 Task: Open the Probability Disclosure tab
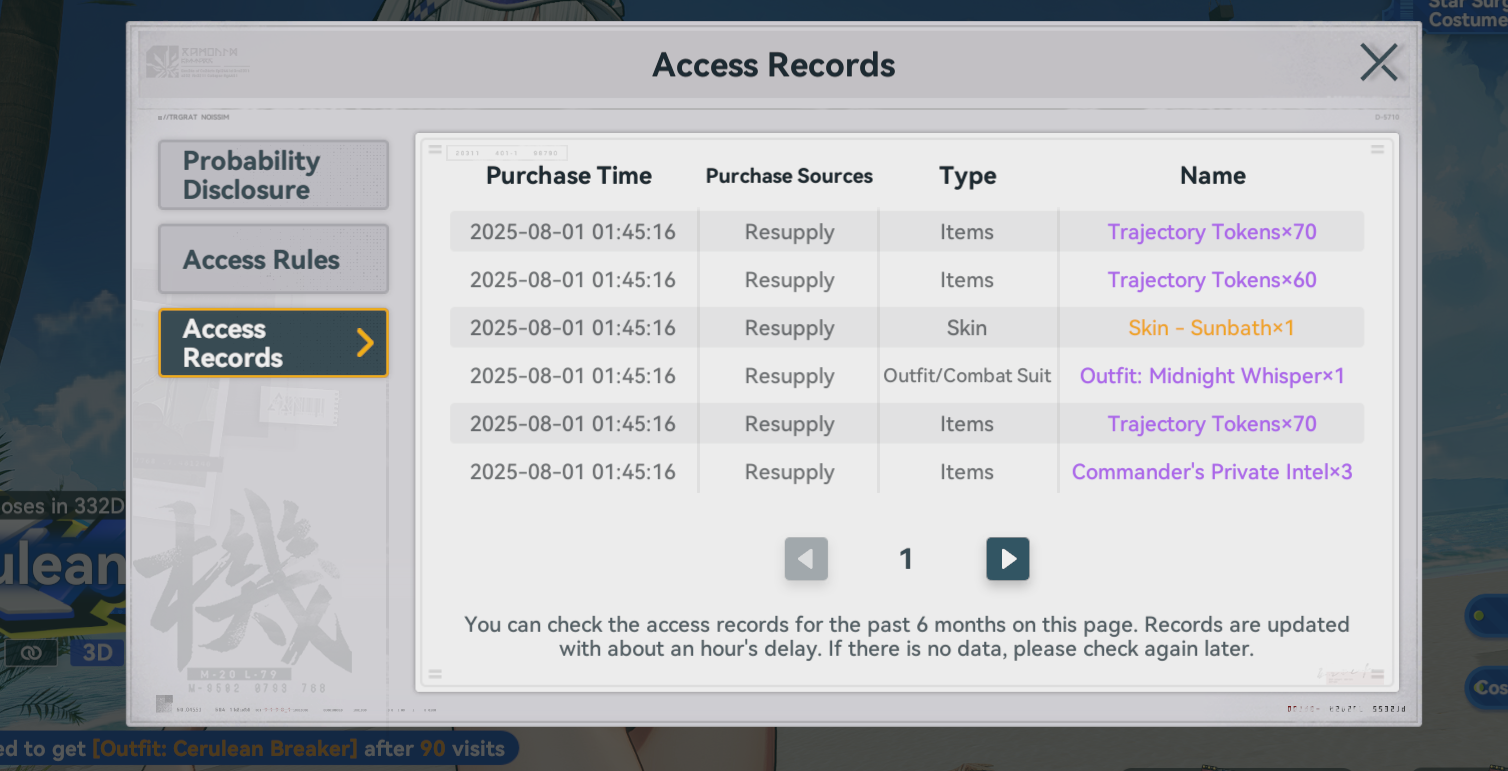click(273, 175)
